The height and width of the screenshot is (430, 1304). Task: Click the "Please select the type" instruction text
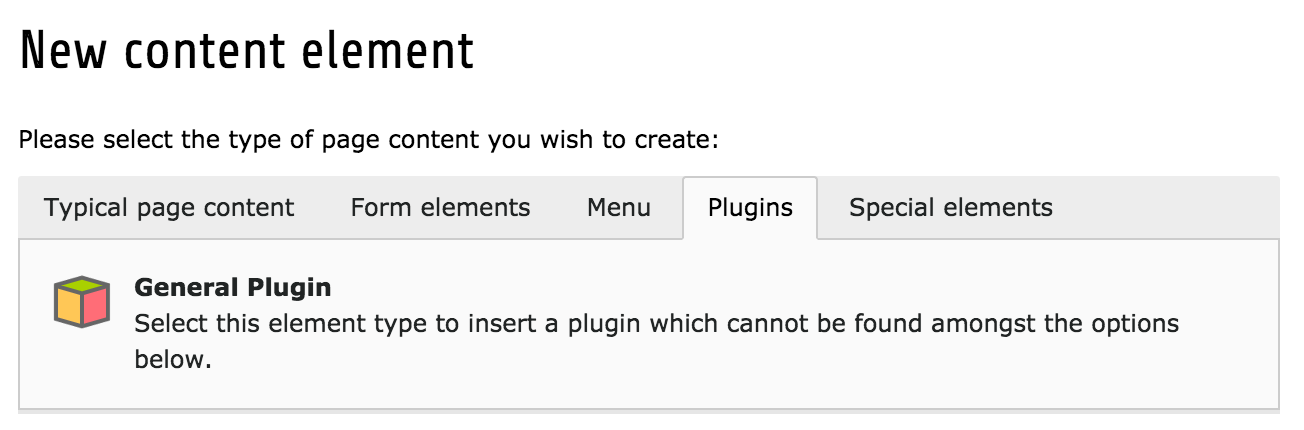[368, 139]
